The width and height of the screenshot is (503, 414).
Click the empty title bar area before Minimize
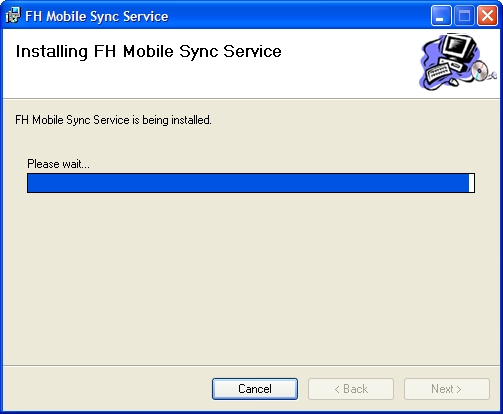(300, 15)
